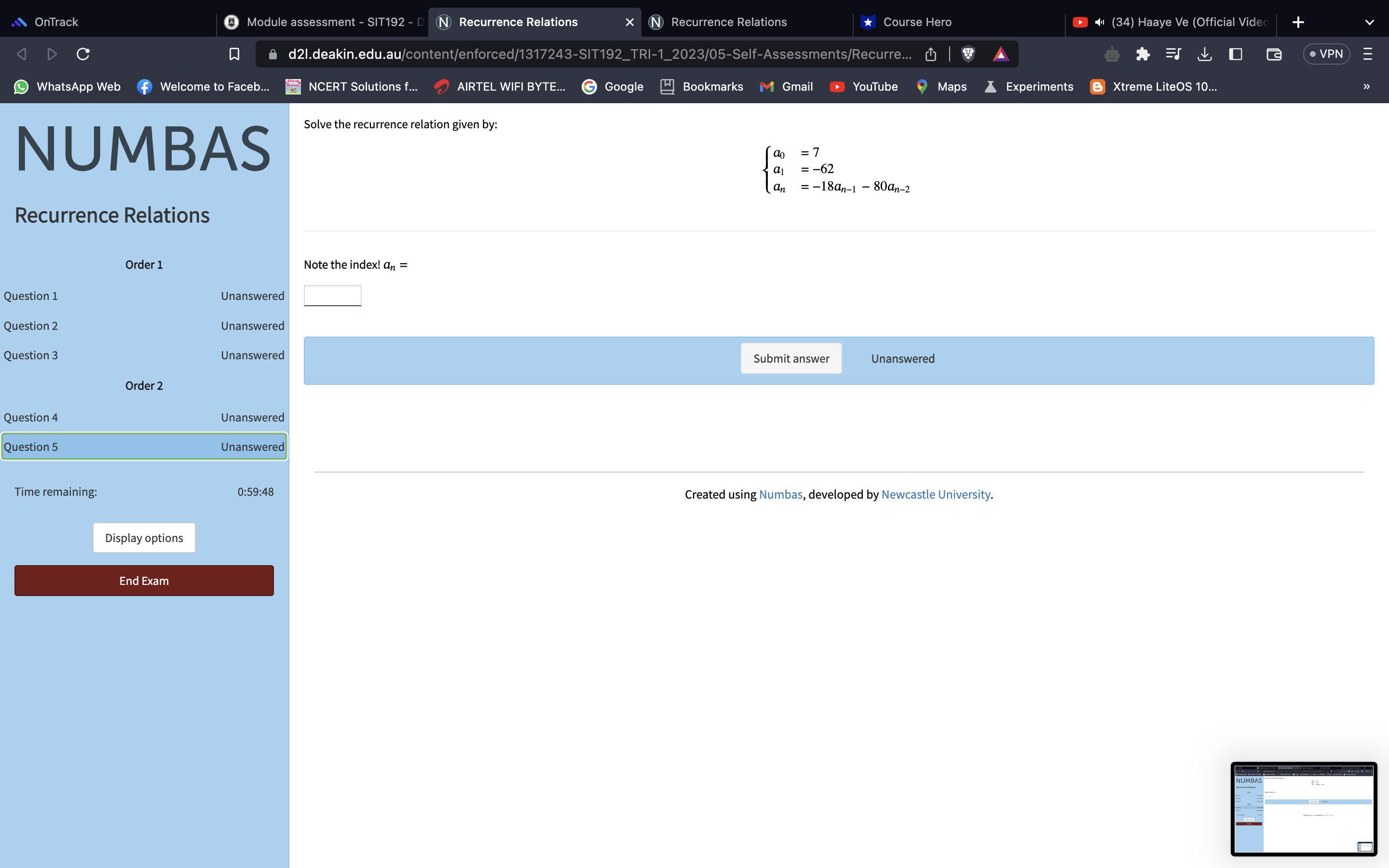Open the Newcastle University link
Image resolution: width=1389 pixels, height=868 pixels.
pyautogui.click(x=936, y=494)
